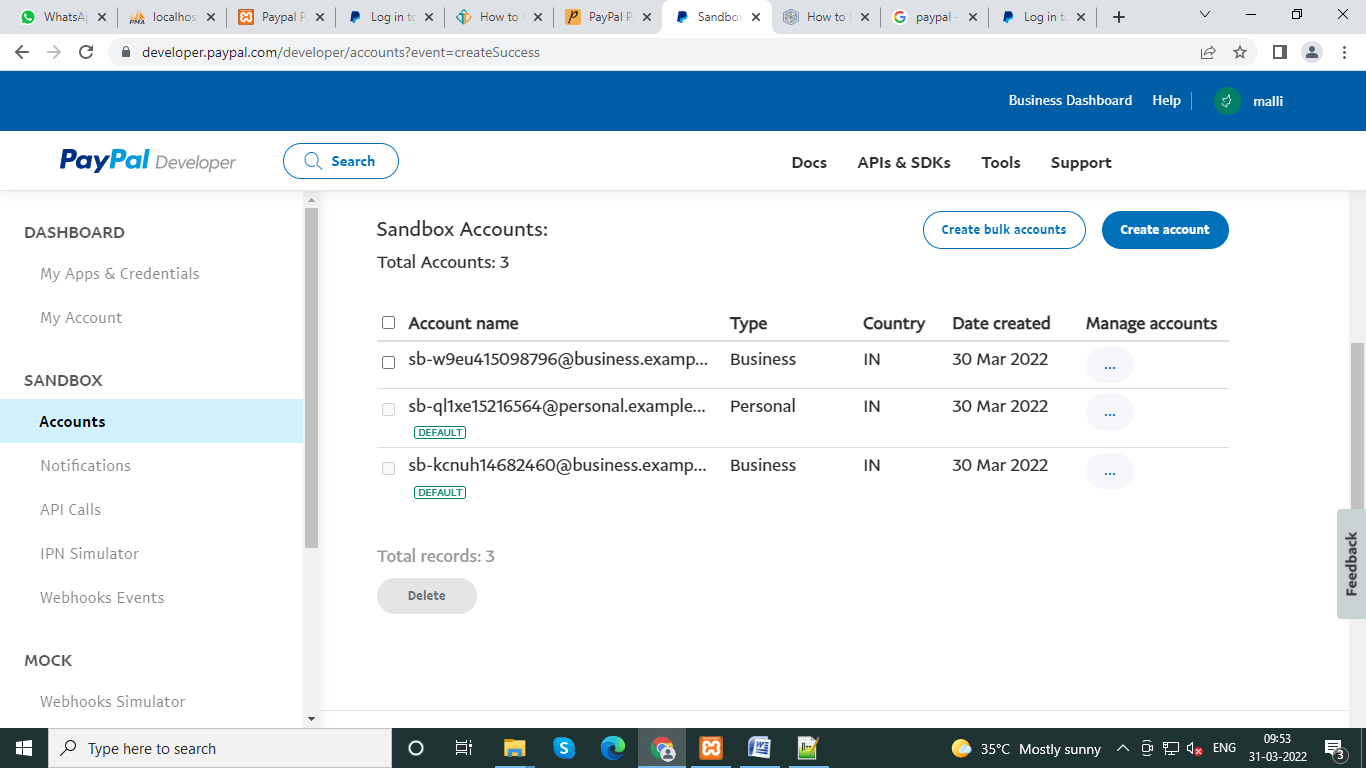
Task: Open the APIs & SDKs menu
Action: [903, 162]
